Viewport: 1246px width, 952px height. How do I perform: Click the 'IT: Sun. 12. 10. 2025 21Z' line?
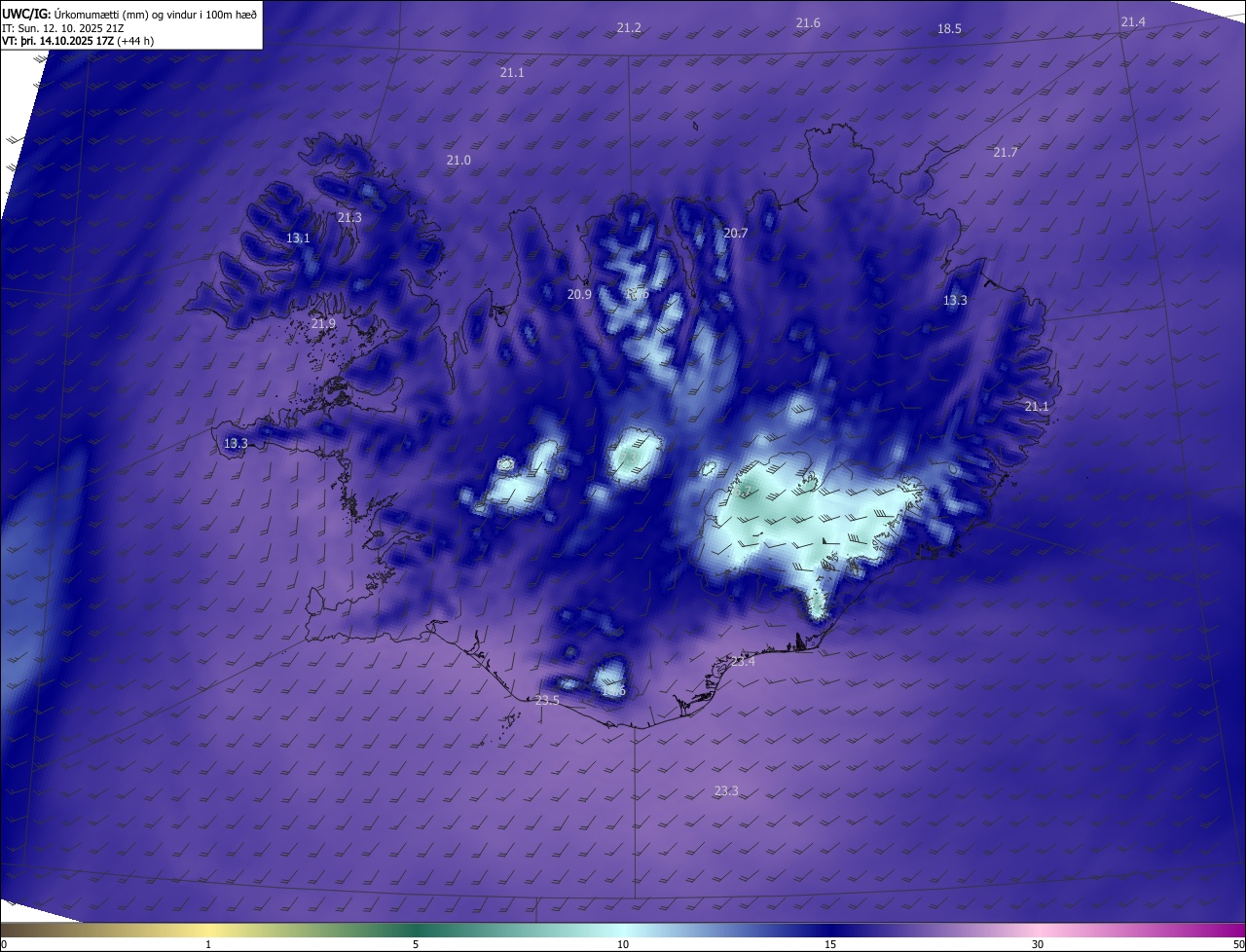[x=62, y=28]
